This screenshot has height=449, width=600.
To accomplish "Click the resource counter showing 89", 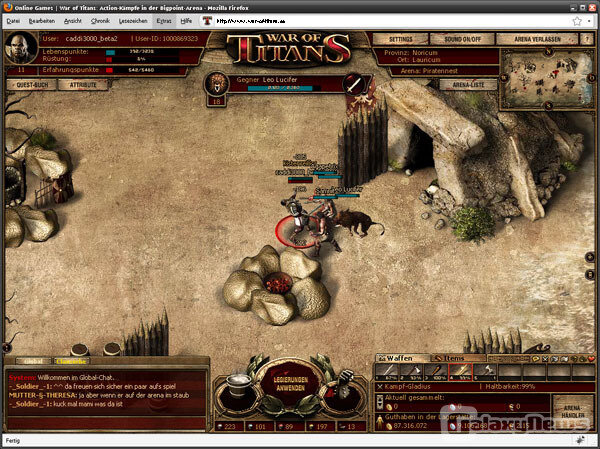I will (290, 426).
